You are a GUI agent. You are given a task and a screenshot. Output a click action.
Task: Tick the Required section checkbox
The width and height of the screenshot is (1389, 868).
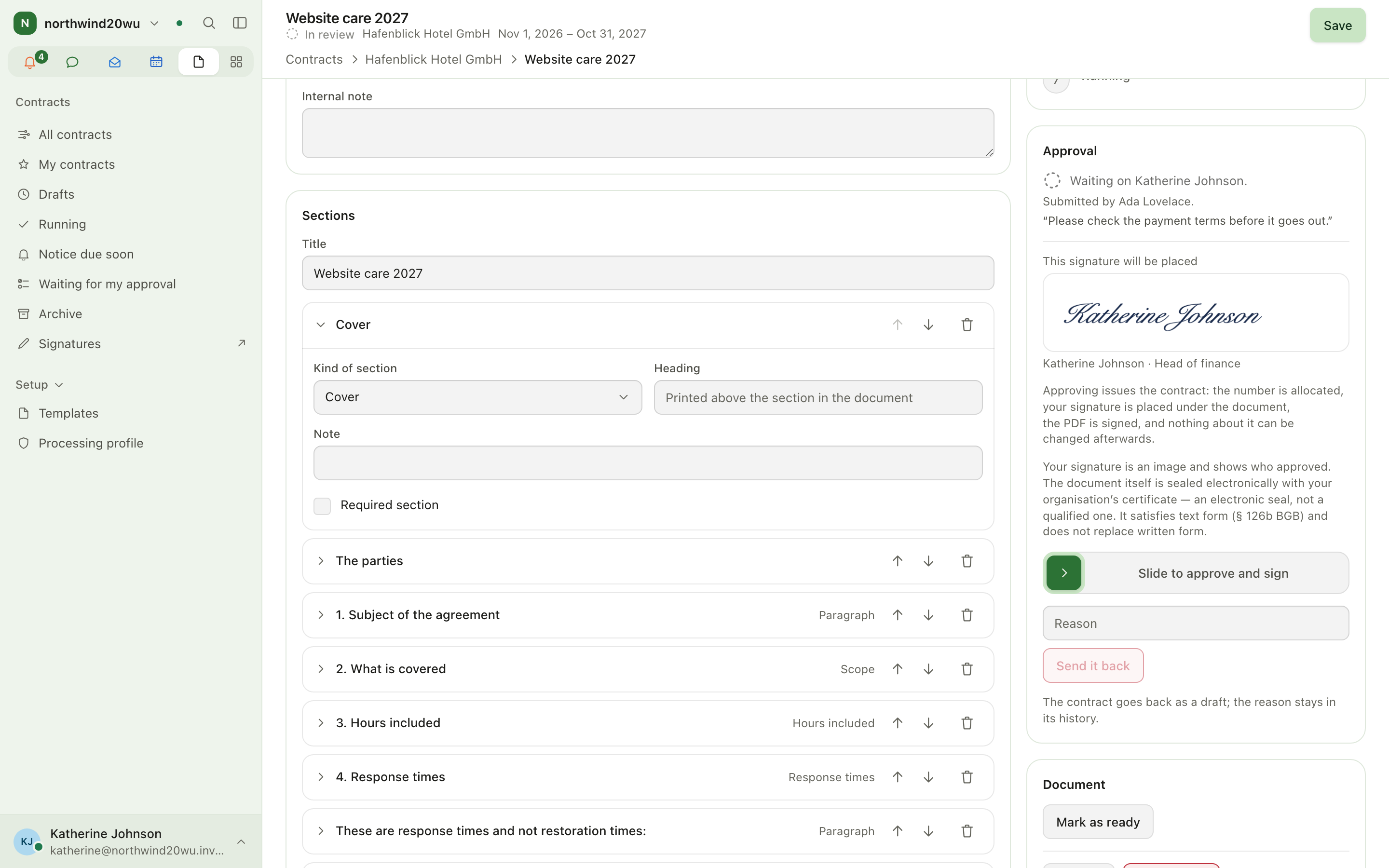(x=322, y=506)
